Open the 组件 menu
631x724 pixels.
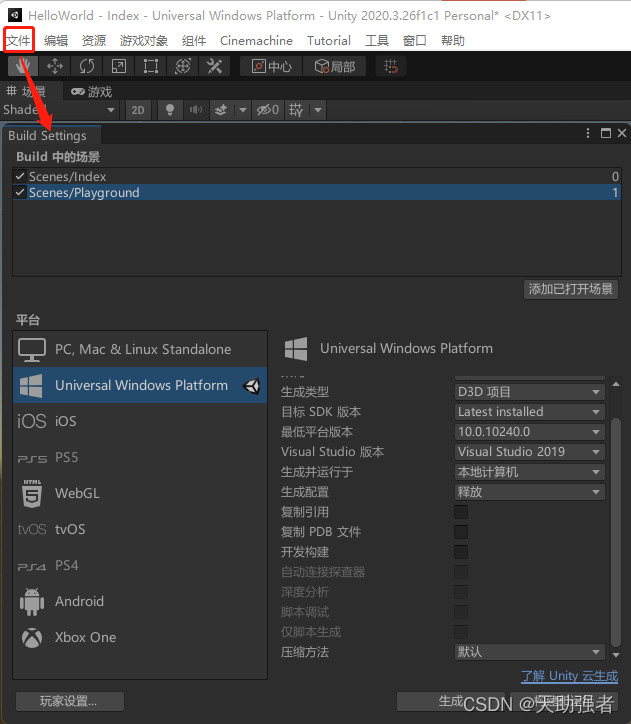[193, 41]
